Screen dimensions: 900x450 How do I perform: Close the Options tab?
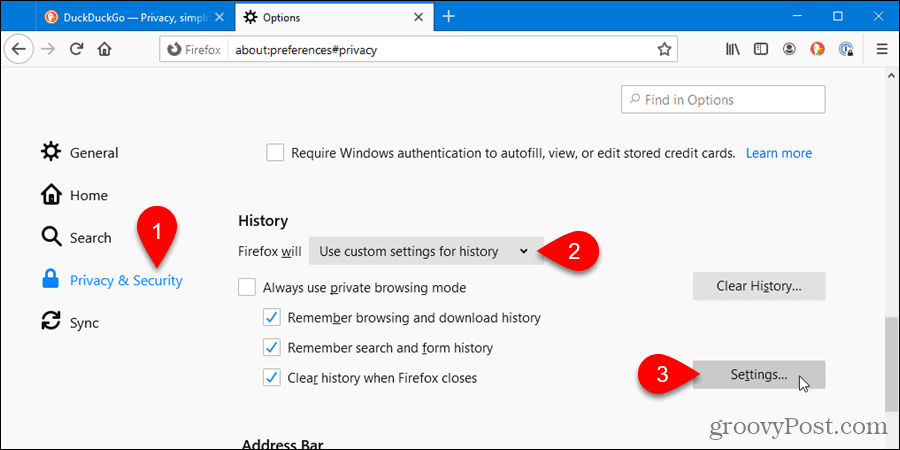pyautogui.click(x=416, y=17)
